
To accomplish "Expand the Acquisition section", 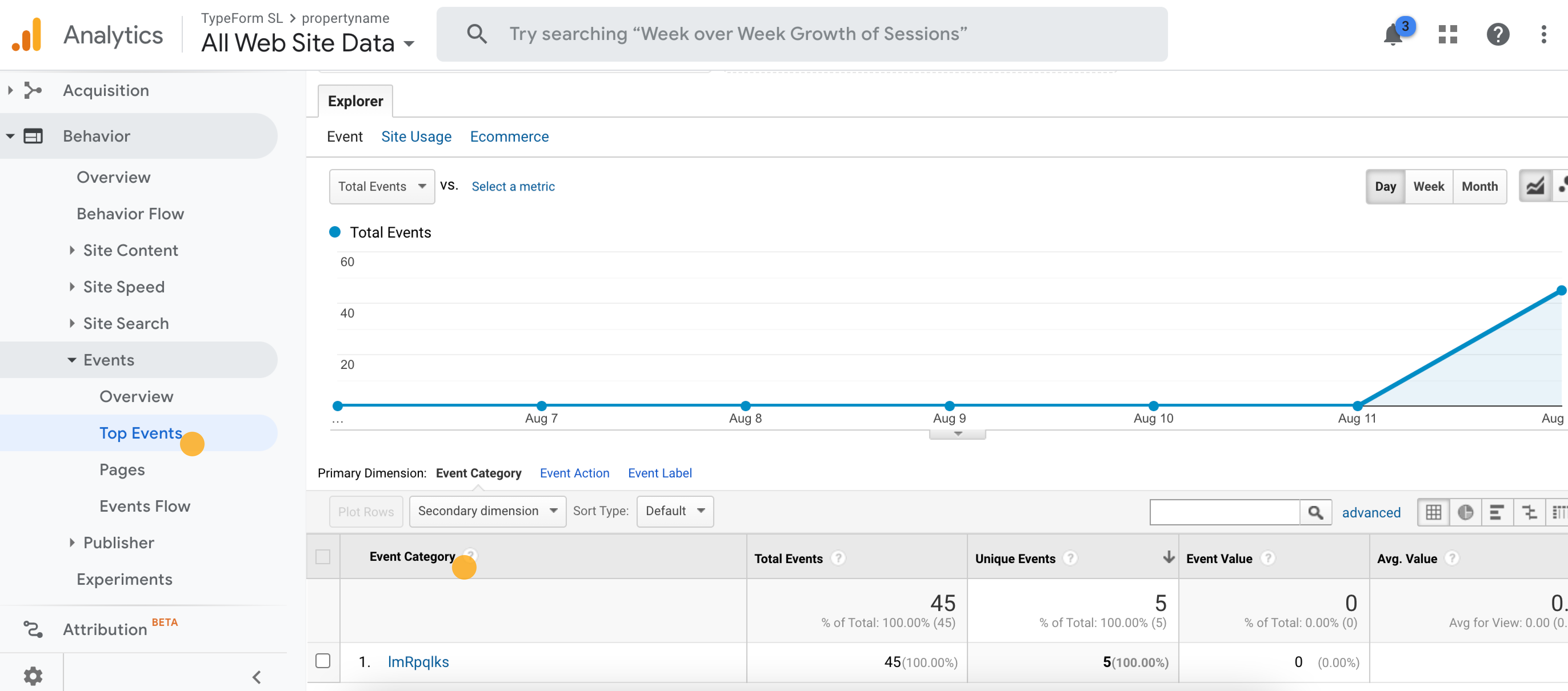I will click(x=10, y=90).
